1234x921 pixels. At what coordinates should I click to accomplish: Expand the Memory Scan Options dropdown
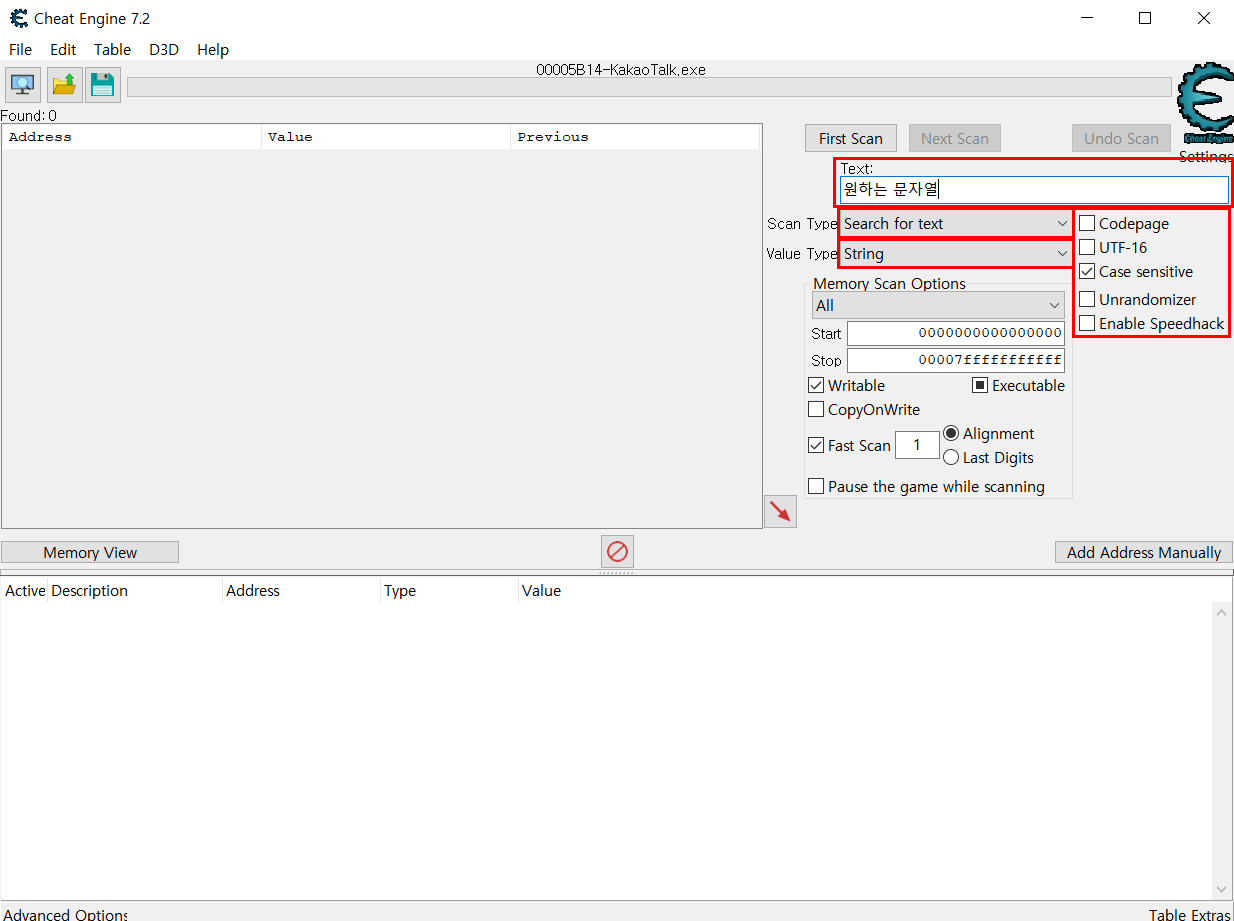pyautogui.click(x=1055, y=305)
